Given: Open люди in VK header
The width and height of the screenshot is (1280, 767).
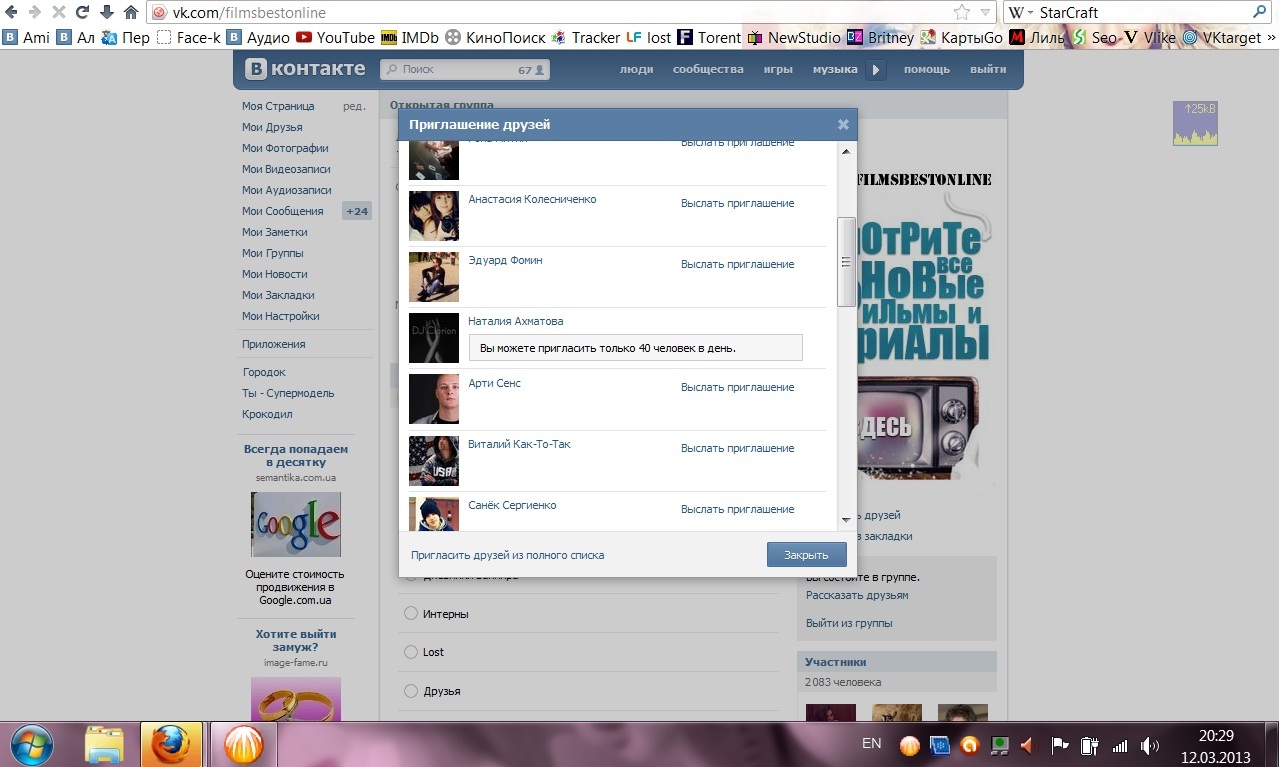Looking at the screenshot, I should click(636, 69).
